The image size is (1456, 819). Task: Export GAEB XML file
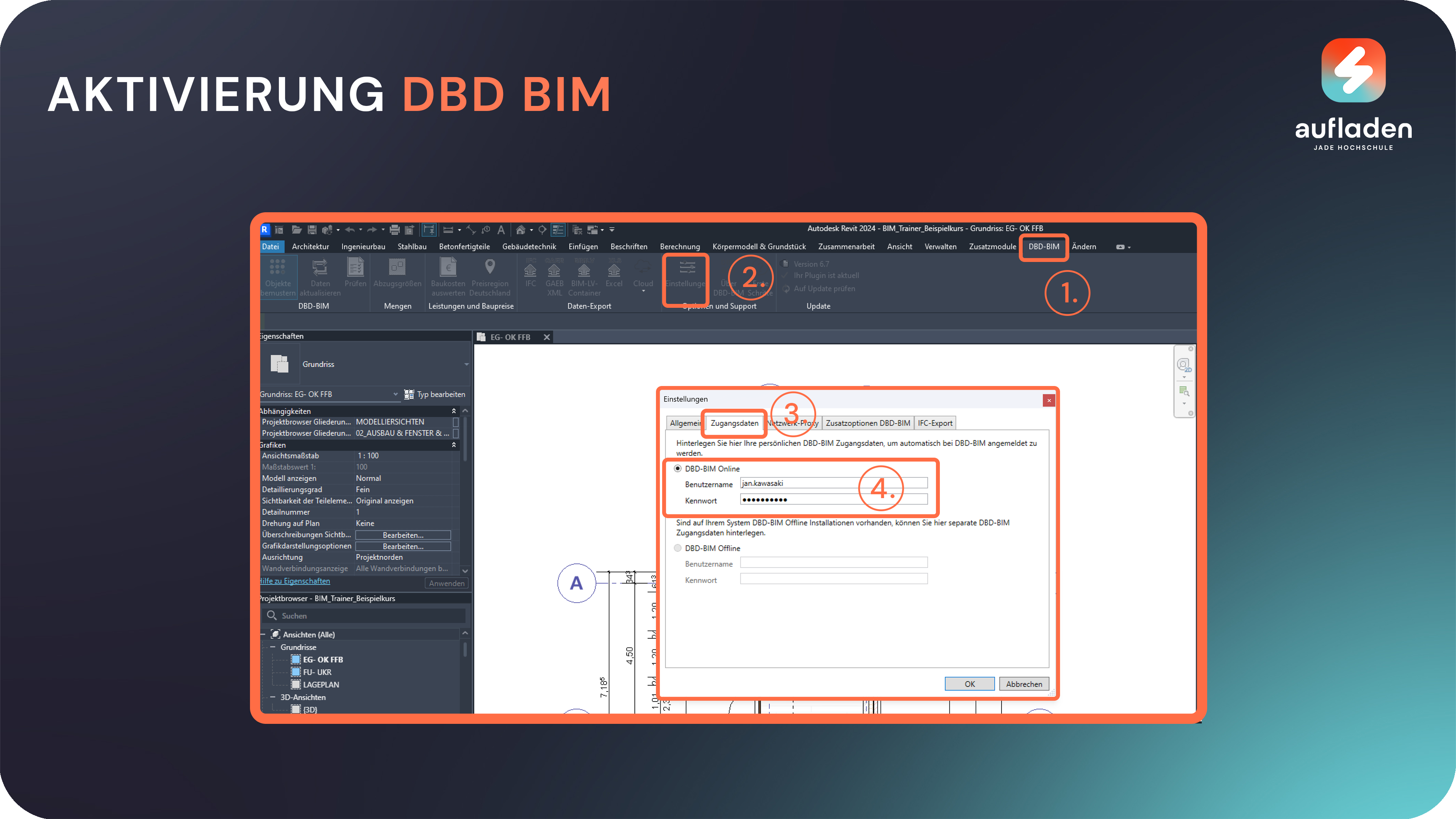[555, 277]
